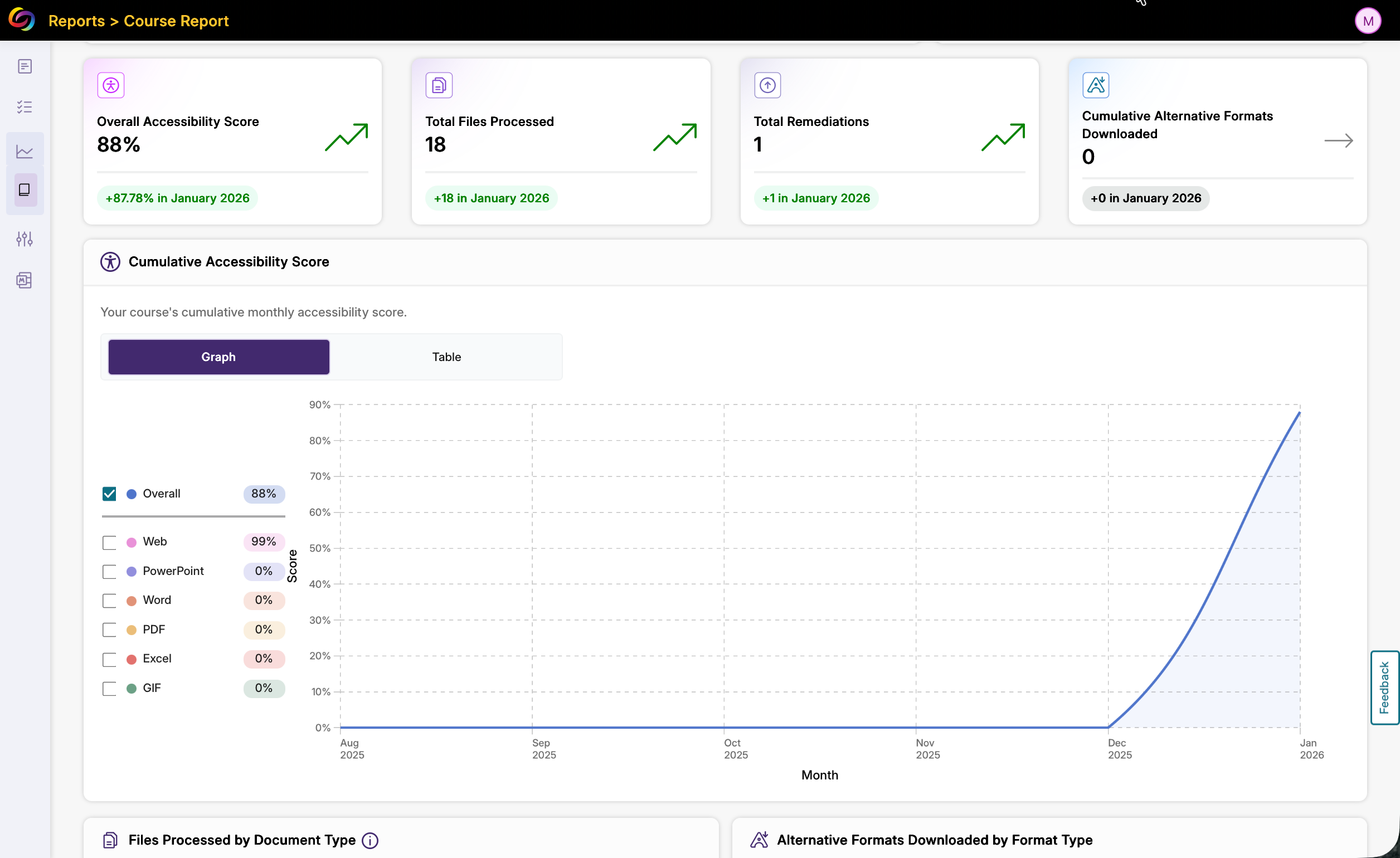Uncheck the Overall score checkbox

coord(109,494)
